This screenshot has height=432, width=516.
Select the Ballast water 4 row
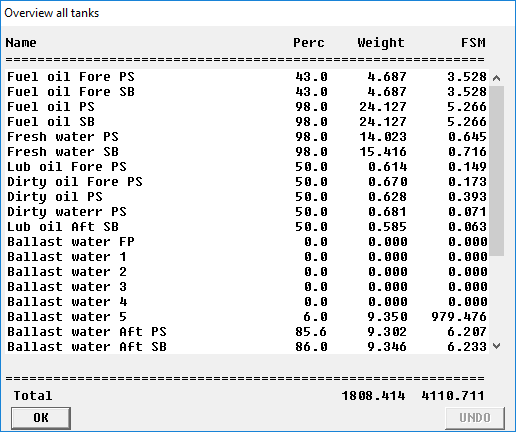(x=247, y=302)
